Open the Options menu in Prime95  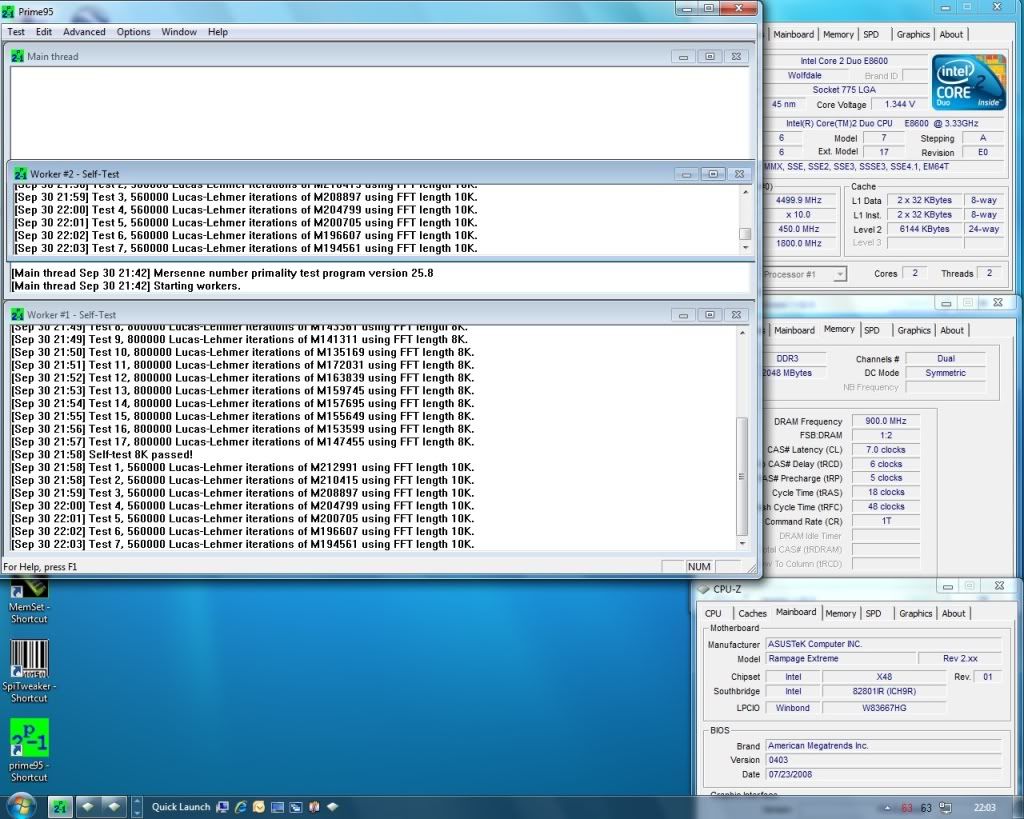[133, 32]
